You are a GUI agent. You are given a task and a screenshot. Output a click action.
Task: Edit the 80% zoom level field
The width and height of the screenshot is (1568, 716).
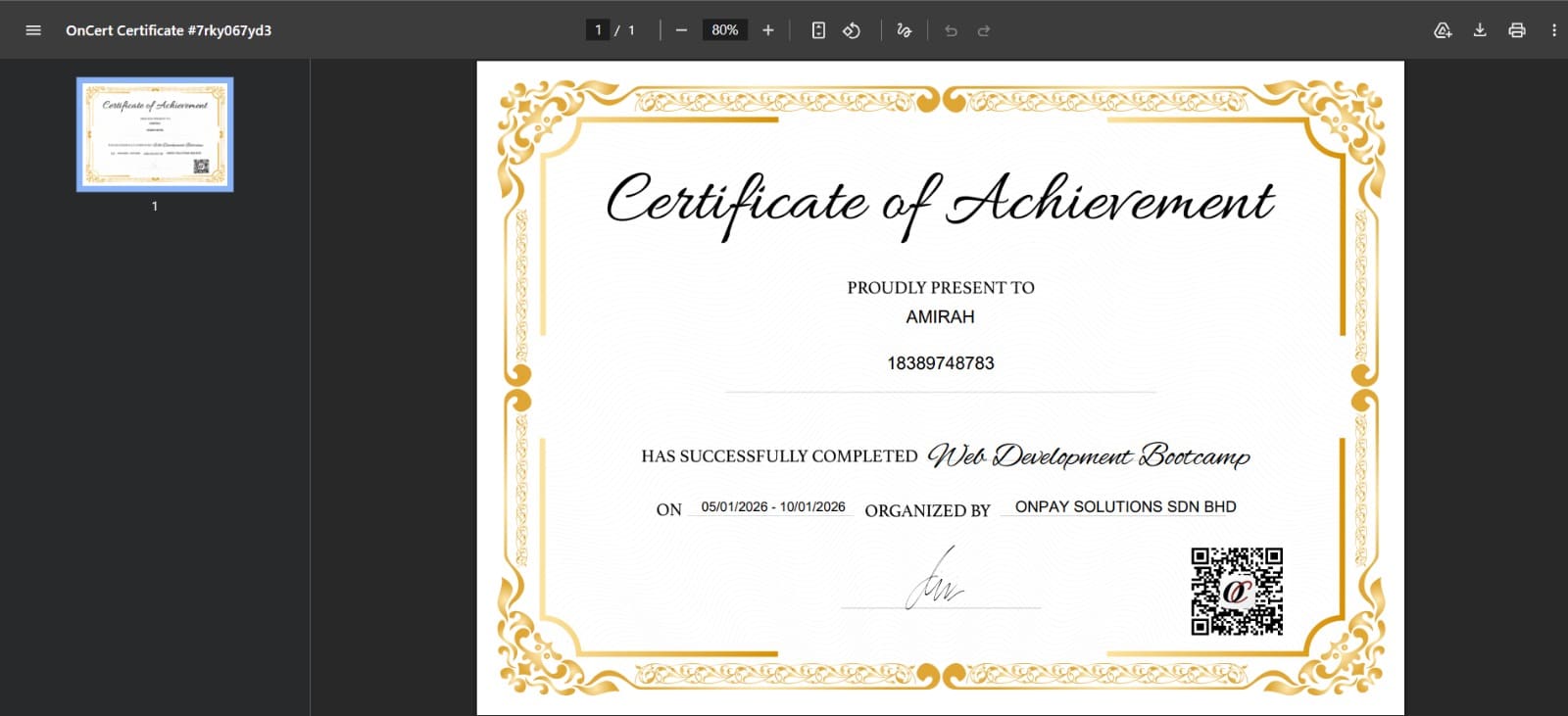(725, 30)
